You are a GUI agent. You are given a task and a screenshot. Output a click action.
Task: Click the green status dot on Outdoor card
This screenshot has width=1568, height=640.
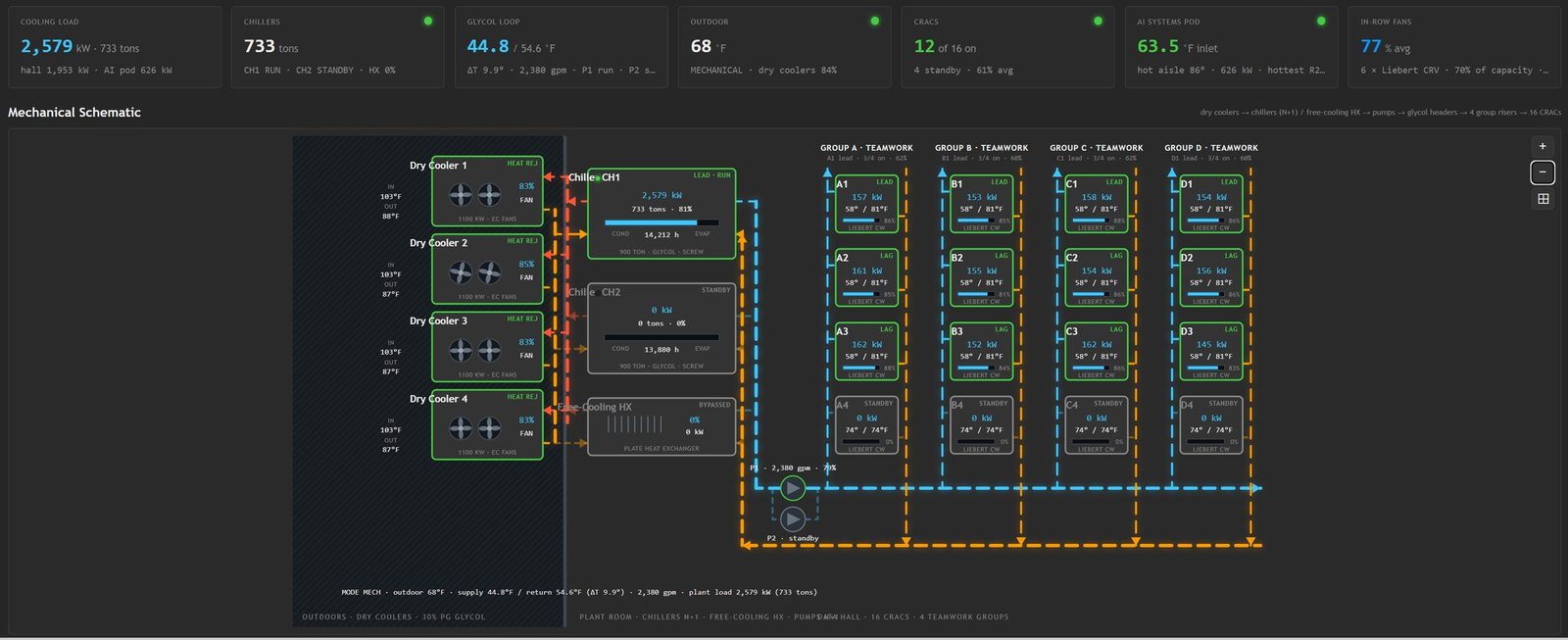(x=875, y=21)
